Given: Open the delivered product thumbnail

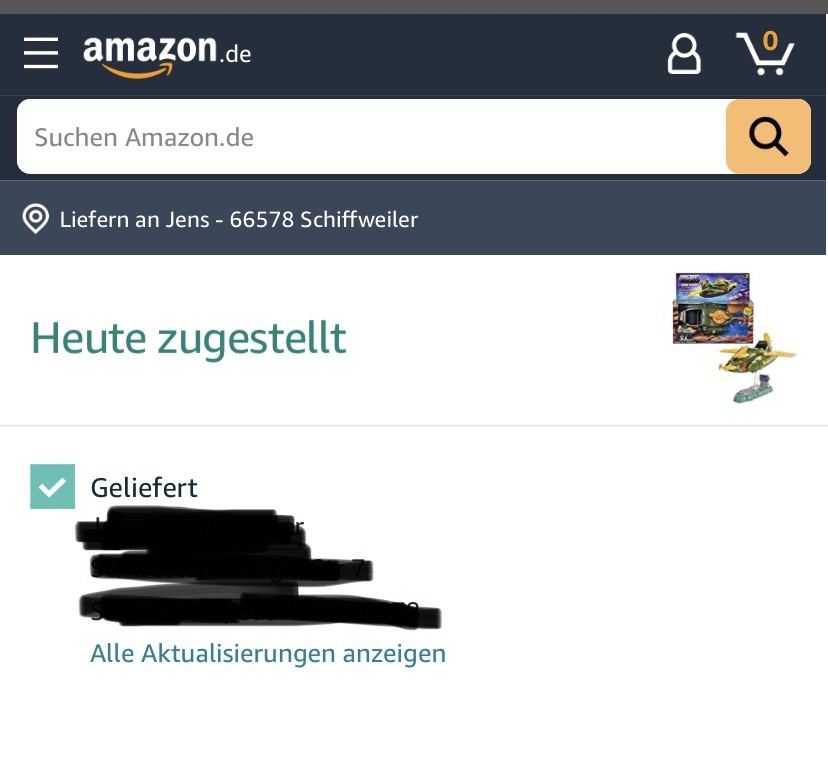Looking at the screenshot, I should [x=734, y=338].
